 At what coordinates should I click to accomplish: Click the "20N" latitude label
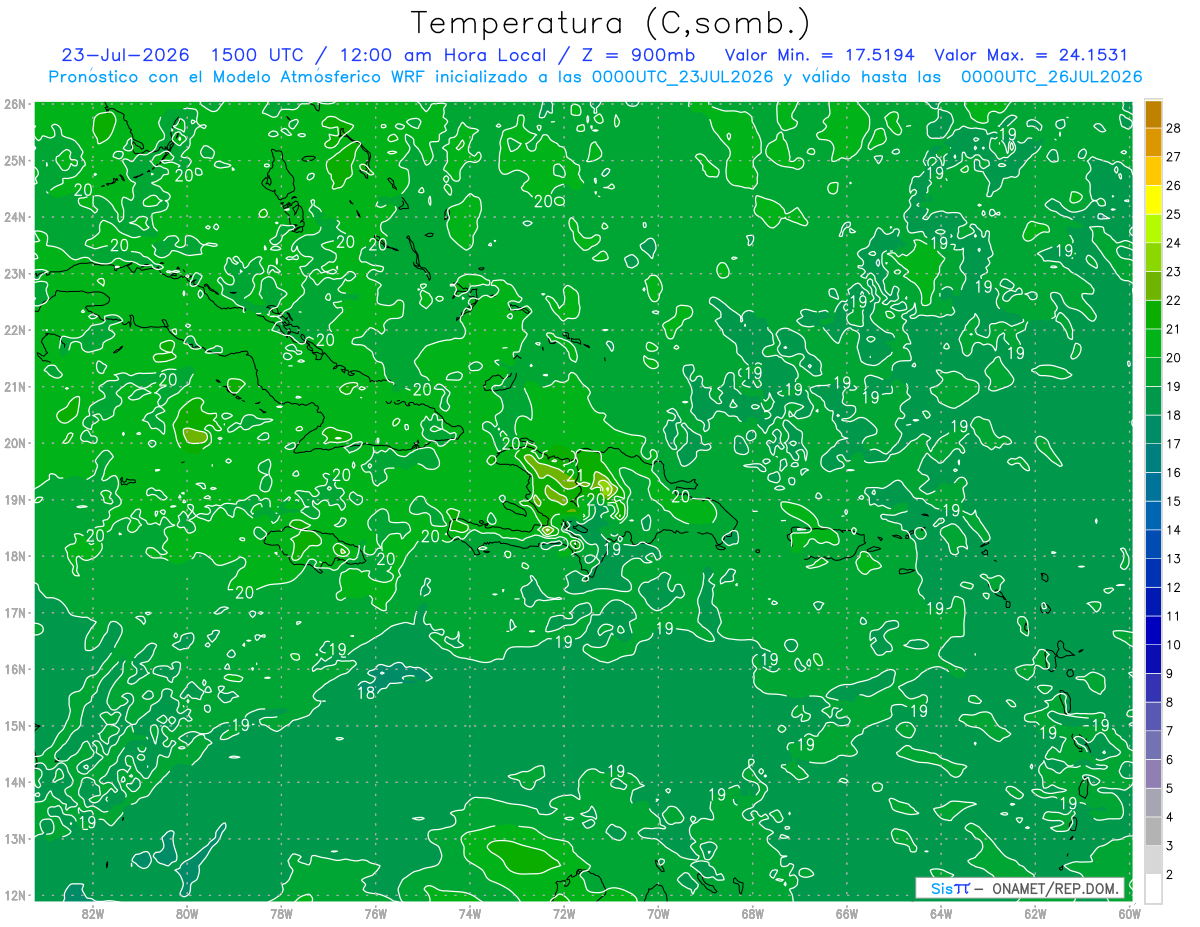tap(15, 443)
